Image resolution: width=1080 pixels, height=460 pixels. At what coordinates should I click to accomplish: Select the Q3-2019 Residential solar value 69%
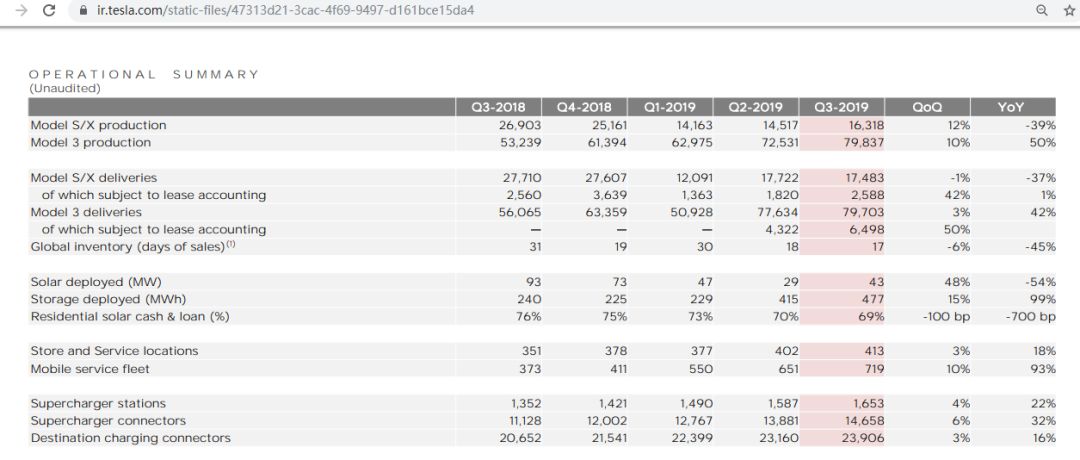coord(871,317)
